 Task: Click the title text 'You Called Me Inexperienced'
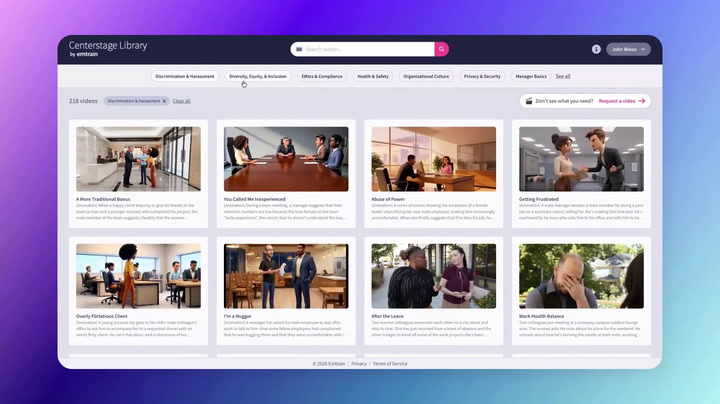point(255,199)
